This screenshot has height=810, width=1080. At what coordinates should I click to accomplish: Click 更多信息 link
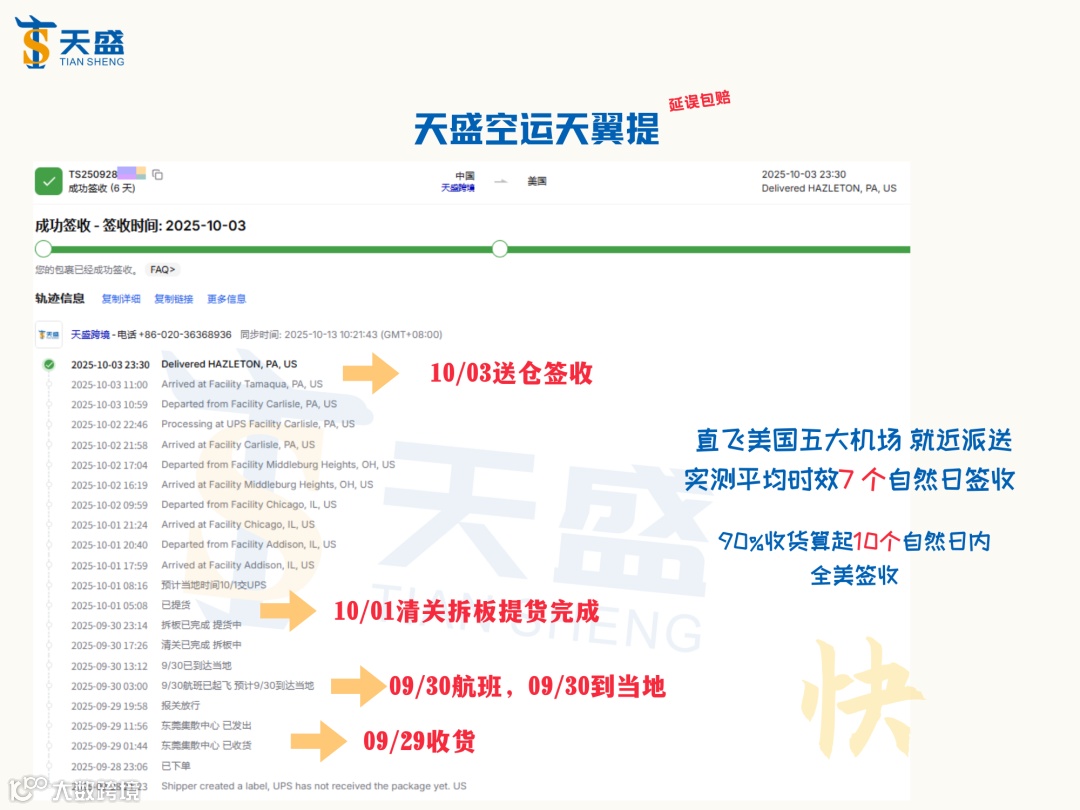227,298
